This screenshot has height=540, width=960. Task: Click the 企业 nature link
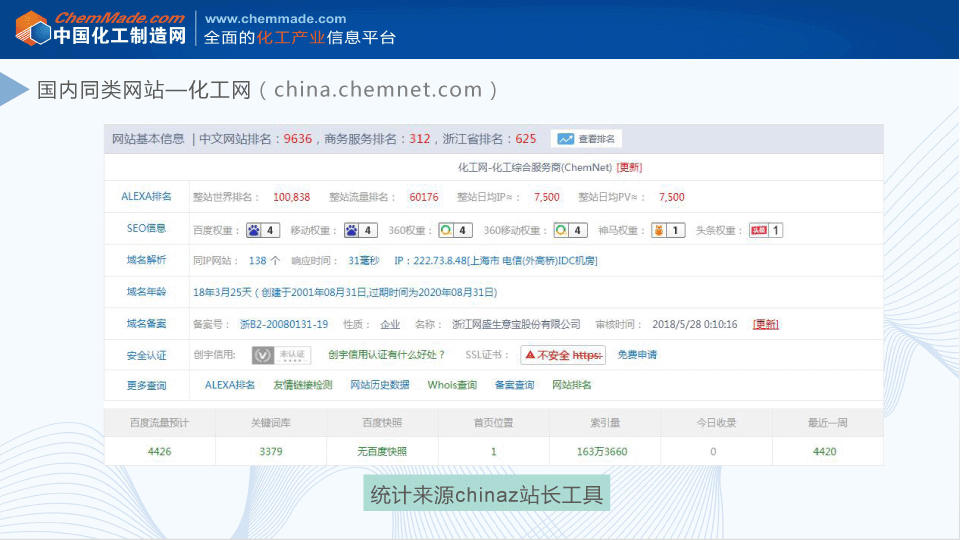[x=390, y=324]
